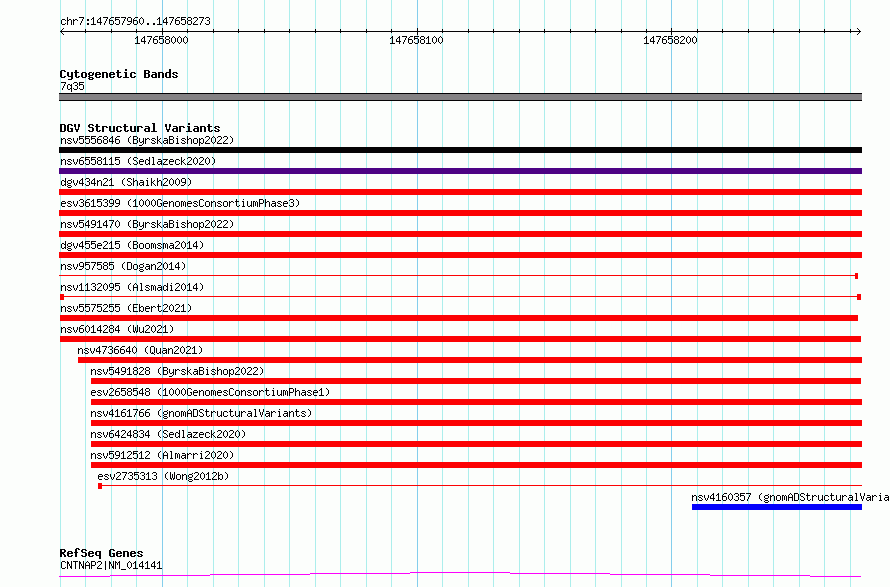Open variant esv3615399 (1000GenomesConsortiumPhase3) label
890x587 pixels.
coord(180,203)
